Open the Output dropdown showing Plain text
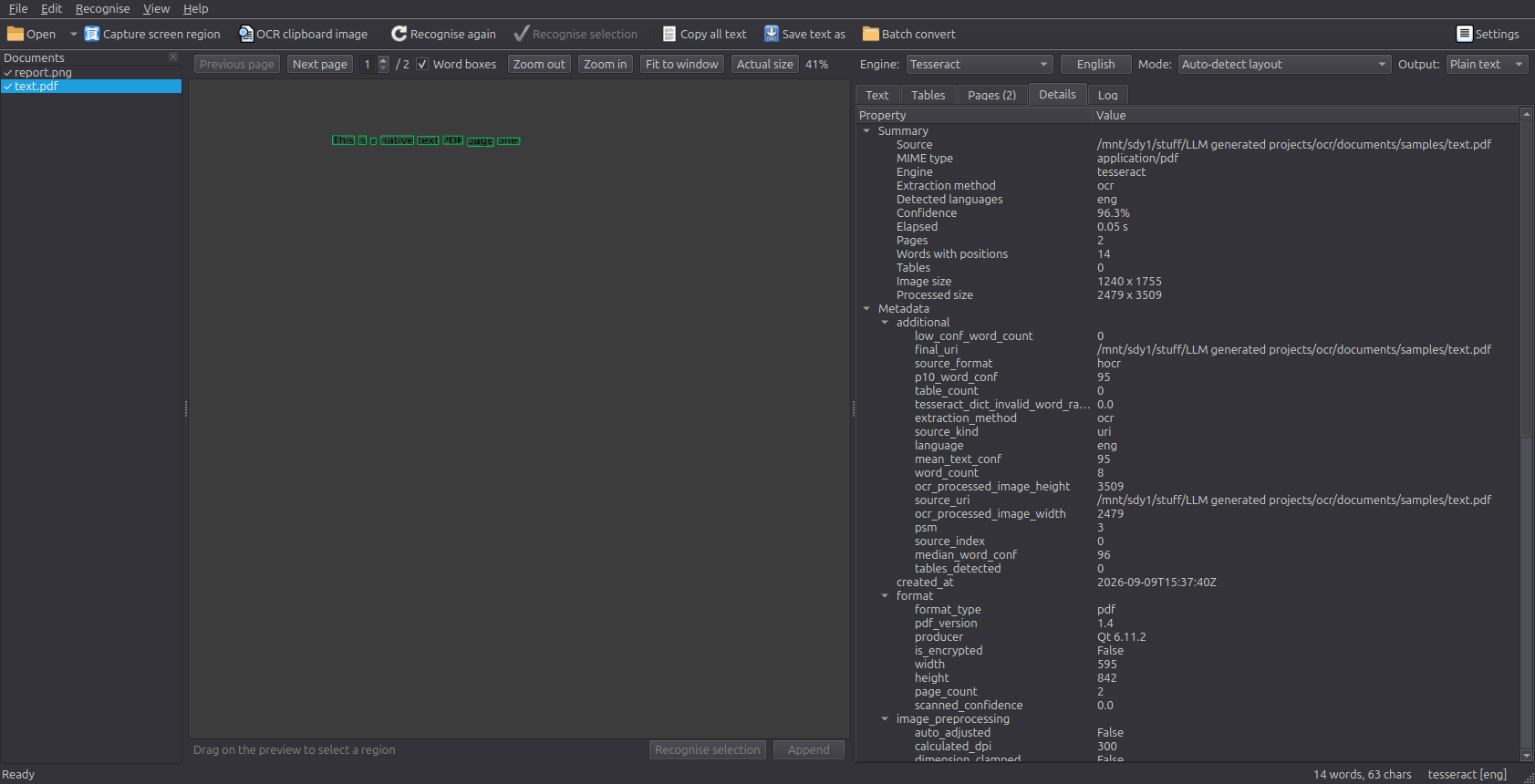1535x784 pixels. (1487, 64)
